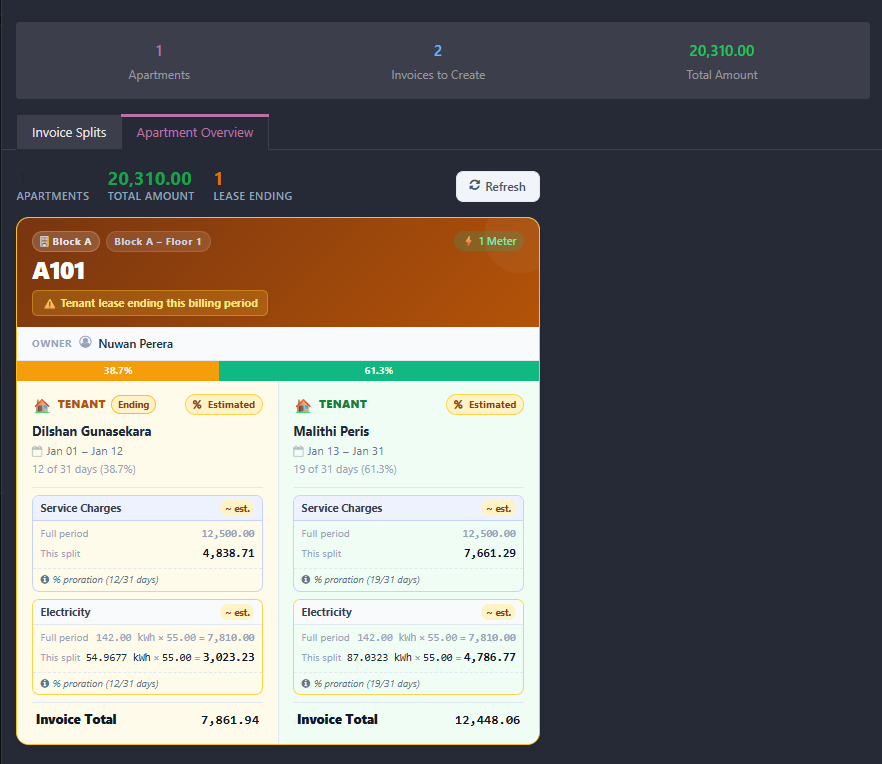Click est. tag in Malithi's Service Charges
882x764 pixels.
pyautogui.click(x=498, y=509)
